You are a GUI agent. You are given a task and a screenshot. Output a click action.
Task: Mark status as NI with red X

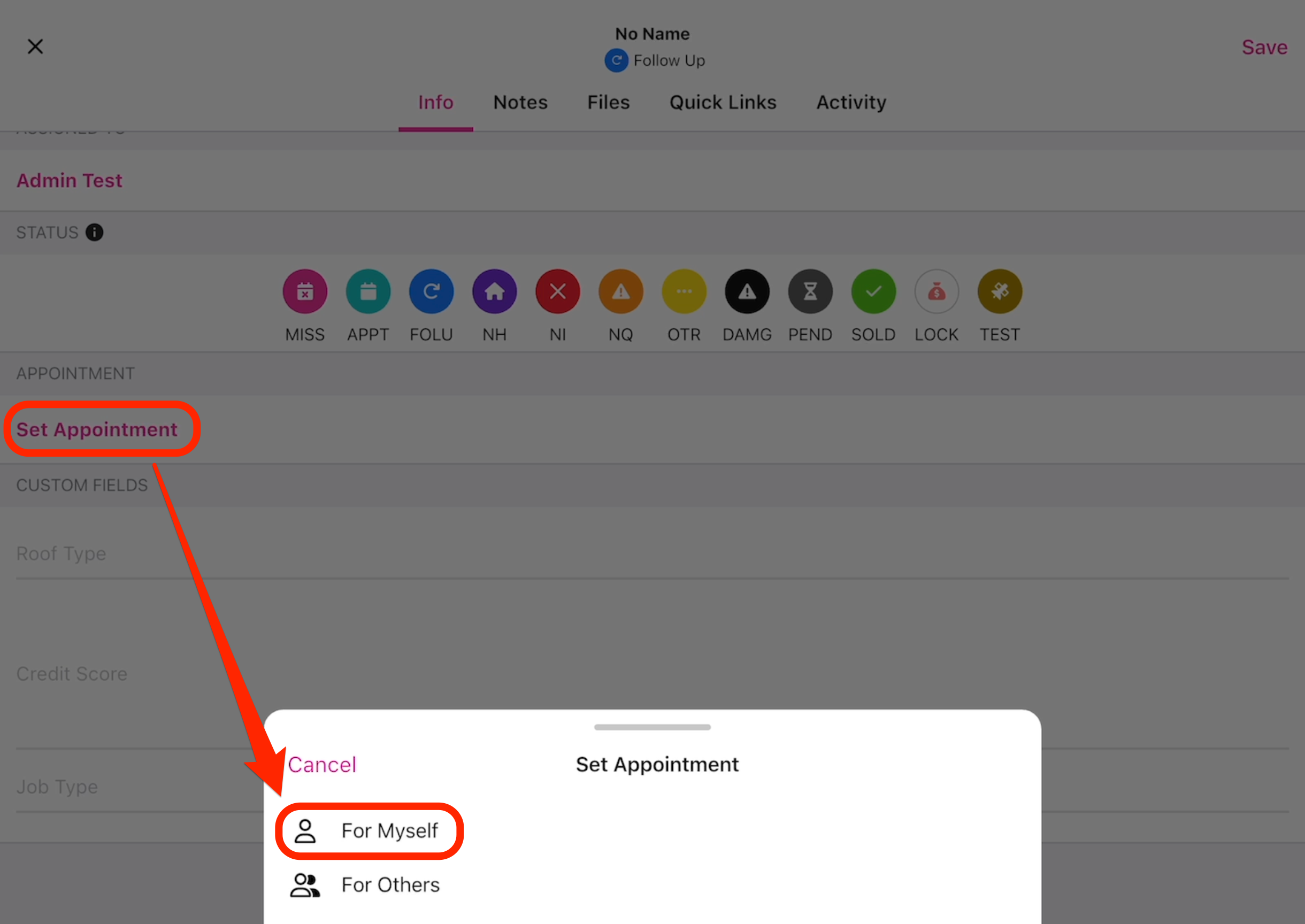click(x=558, y=292)
